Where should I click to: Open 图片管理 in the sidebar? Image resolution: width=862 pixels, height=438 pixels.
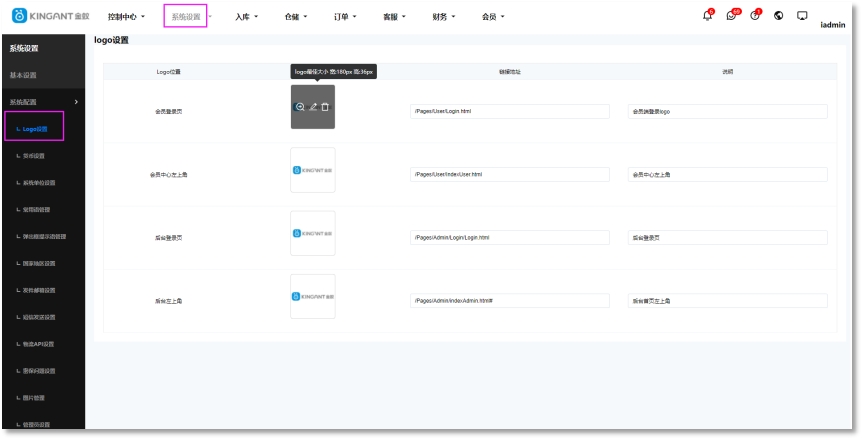tap(34, 398)
